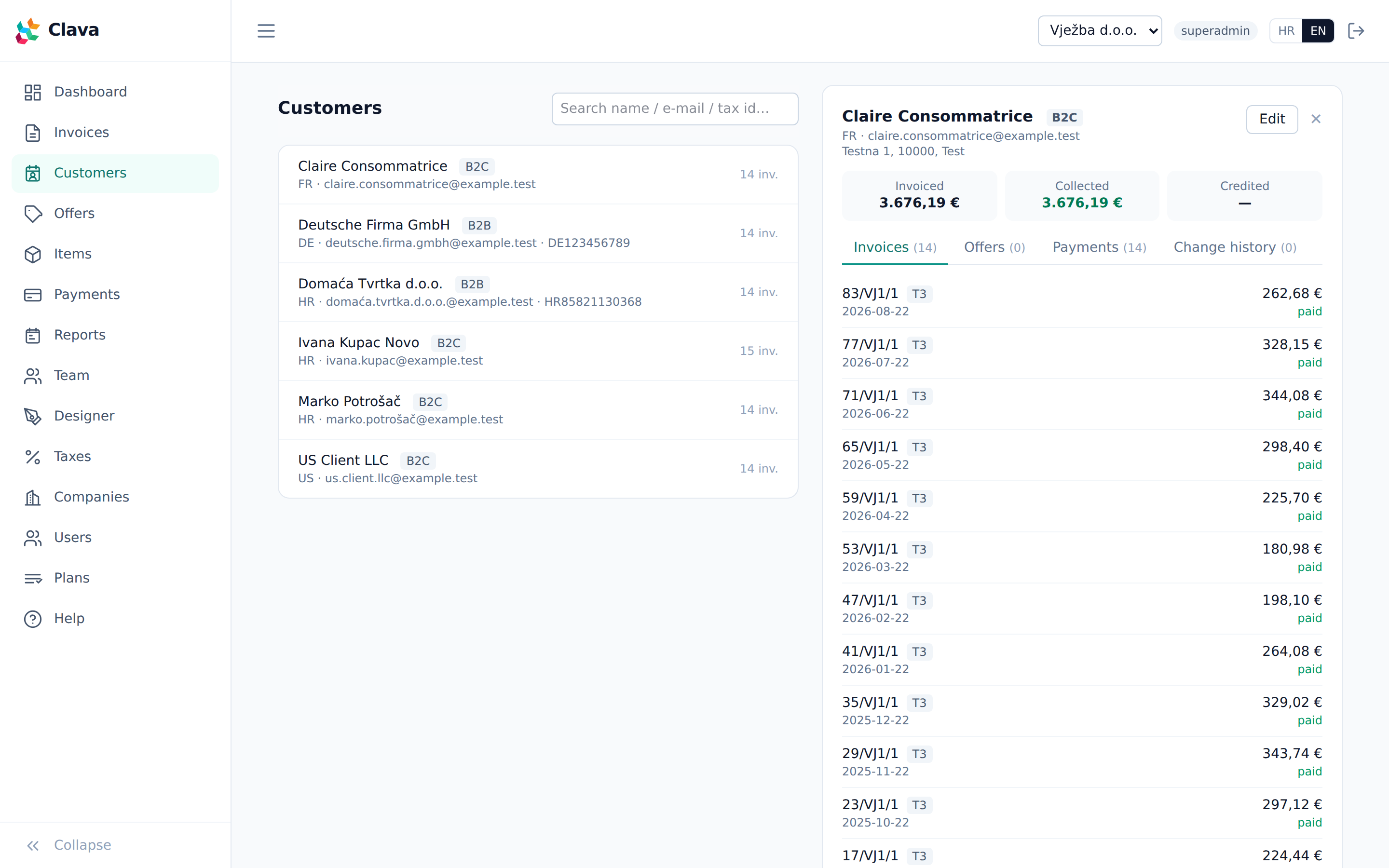Click the Invoices document icon
This screenshot has height=868, width=1389.
coord(33,133)
